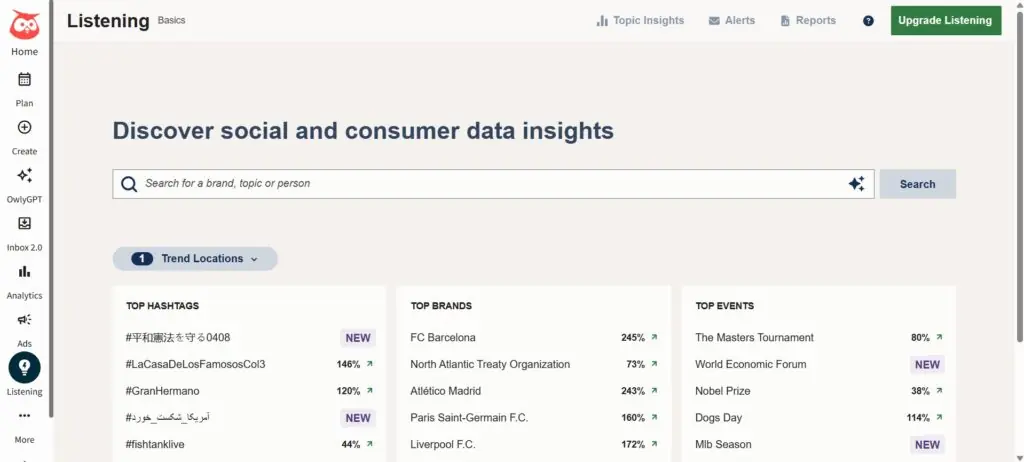1024x462 pixels.
Task: Click NEW badge beside World Economic Forum
Action: 927,365
